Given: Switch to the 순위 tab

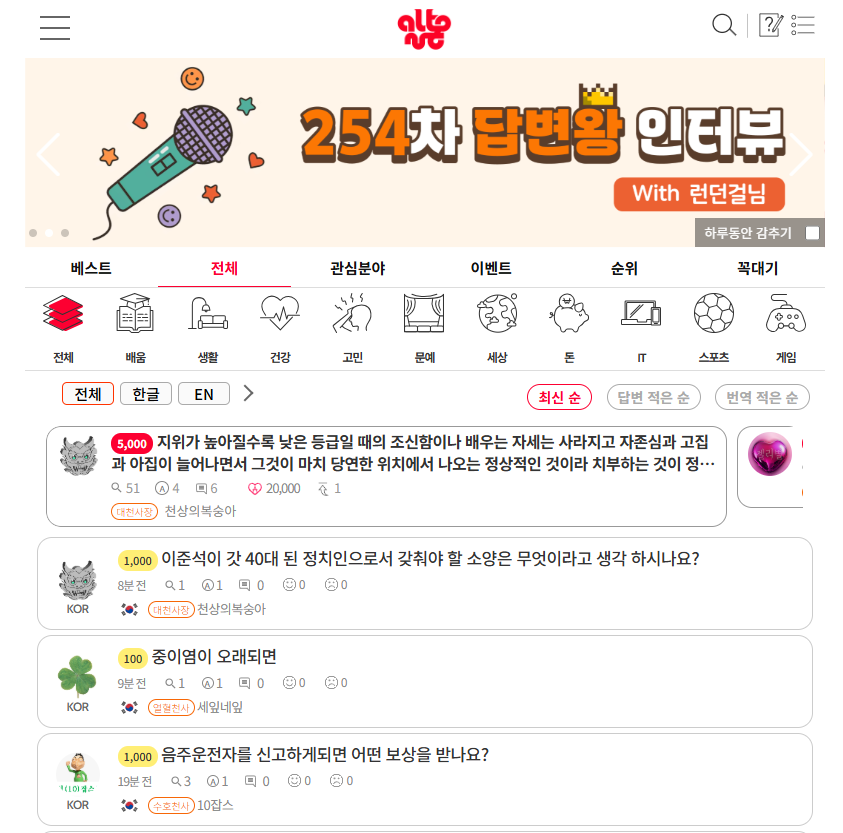Looking at the screenshot, I should (625, 268).
